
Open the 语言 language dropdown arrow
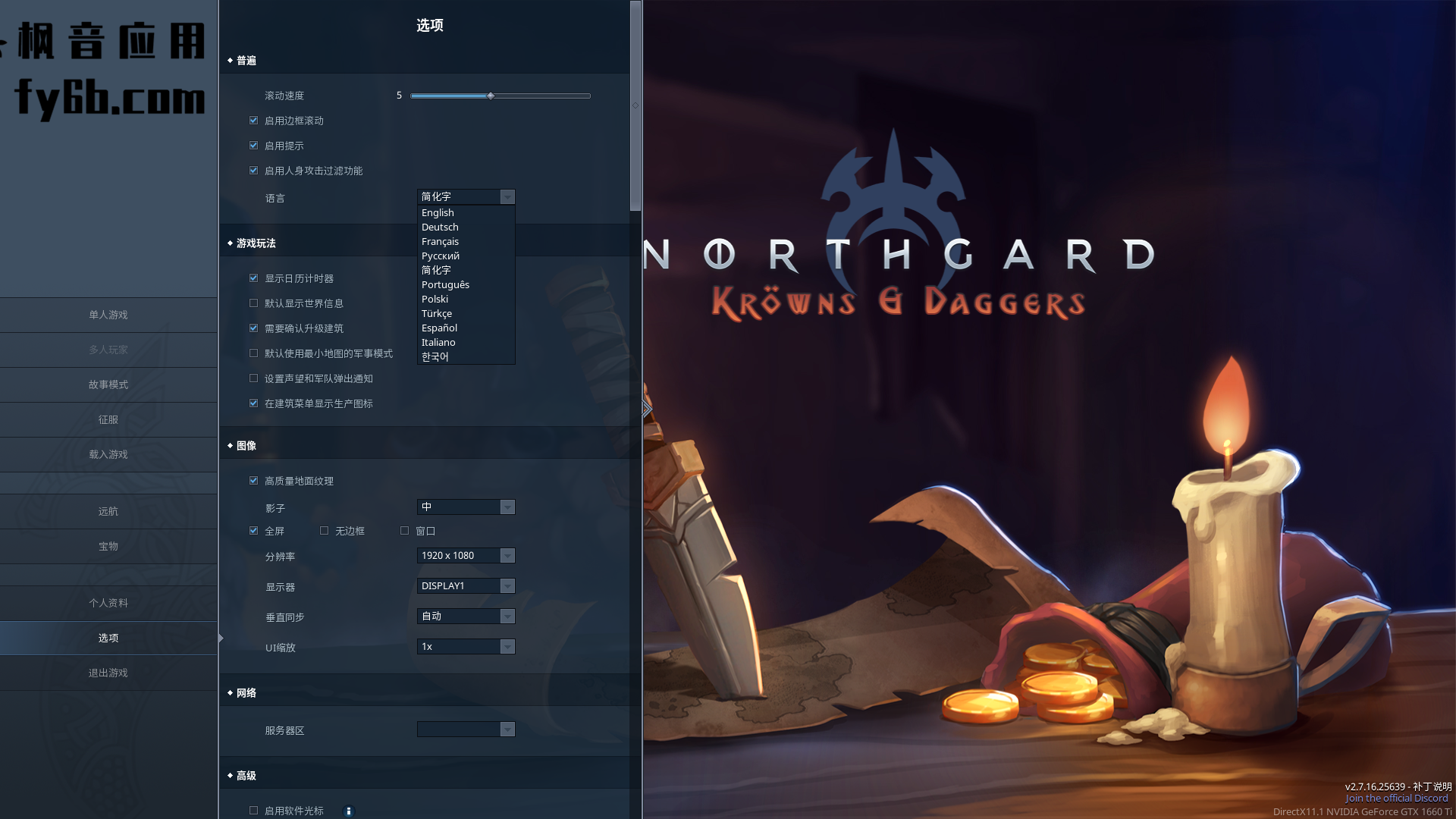(x=507, y=197)
